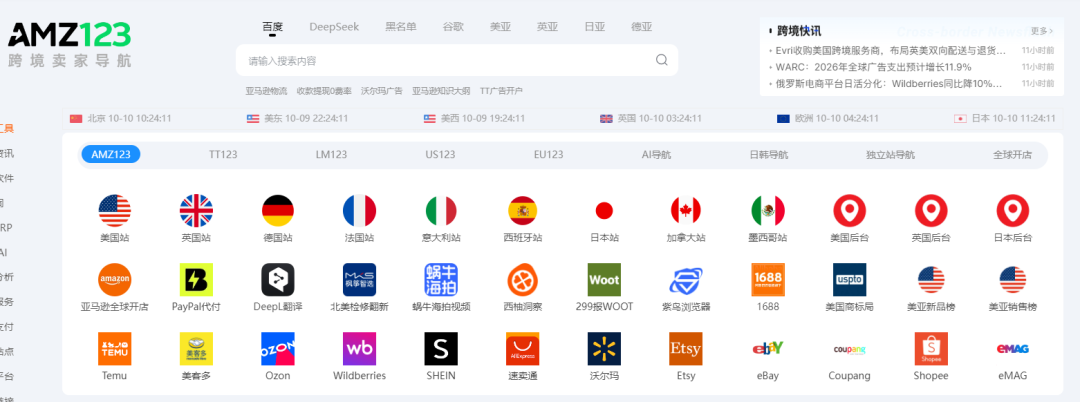Screen dimensions: 1080x402
Task: Select the 美亚 search tab
Action: coord(501,27)
